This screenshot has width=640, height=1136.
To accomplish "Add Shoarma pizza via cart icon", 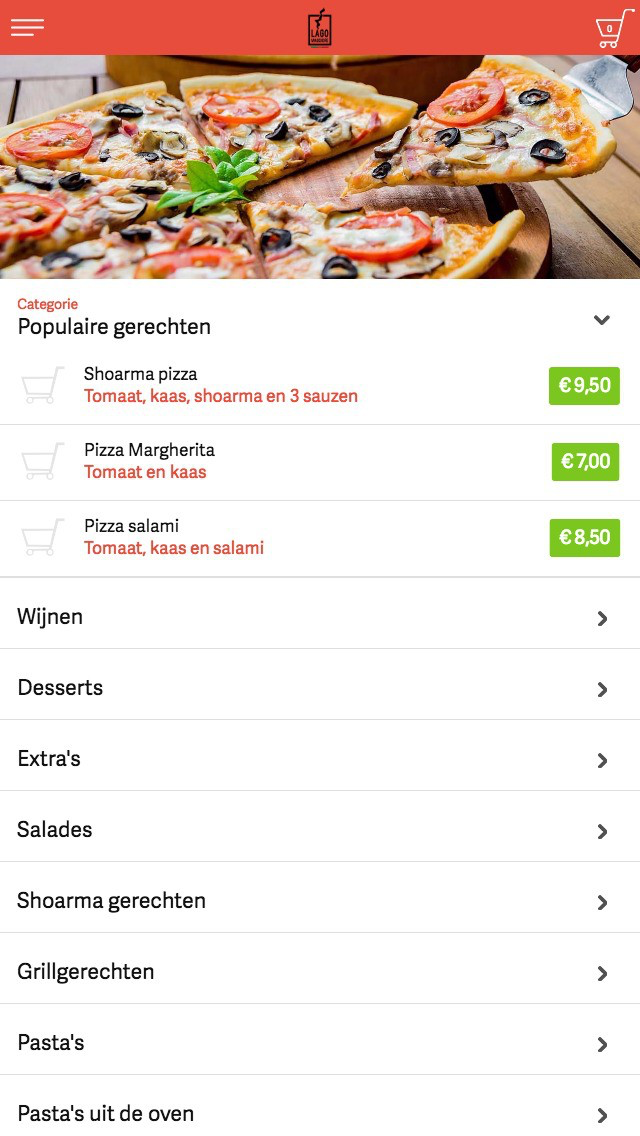I will [x=43, y=386].
